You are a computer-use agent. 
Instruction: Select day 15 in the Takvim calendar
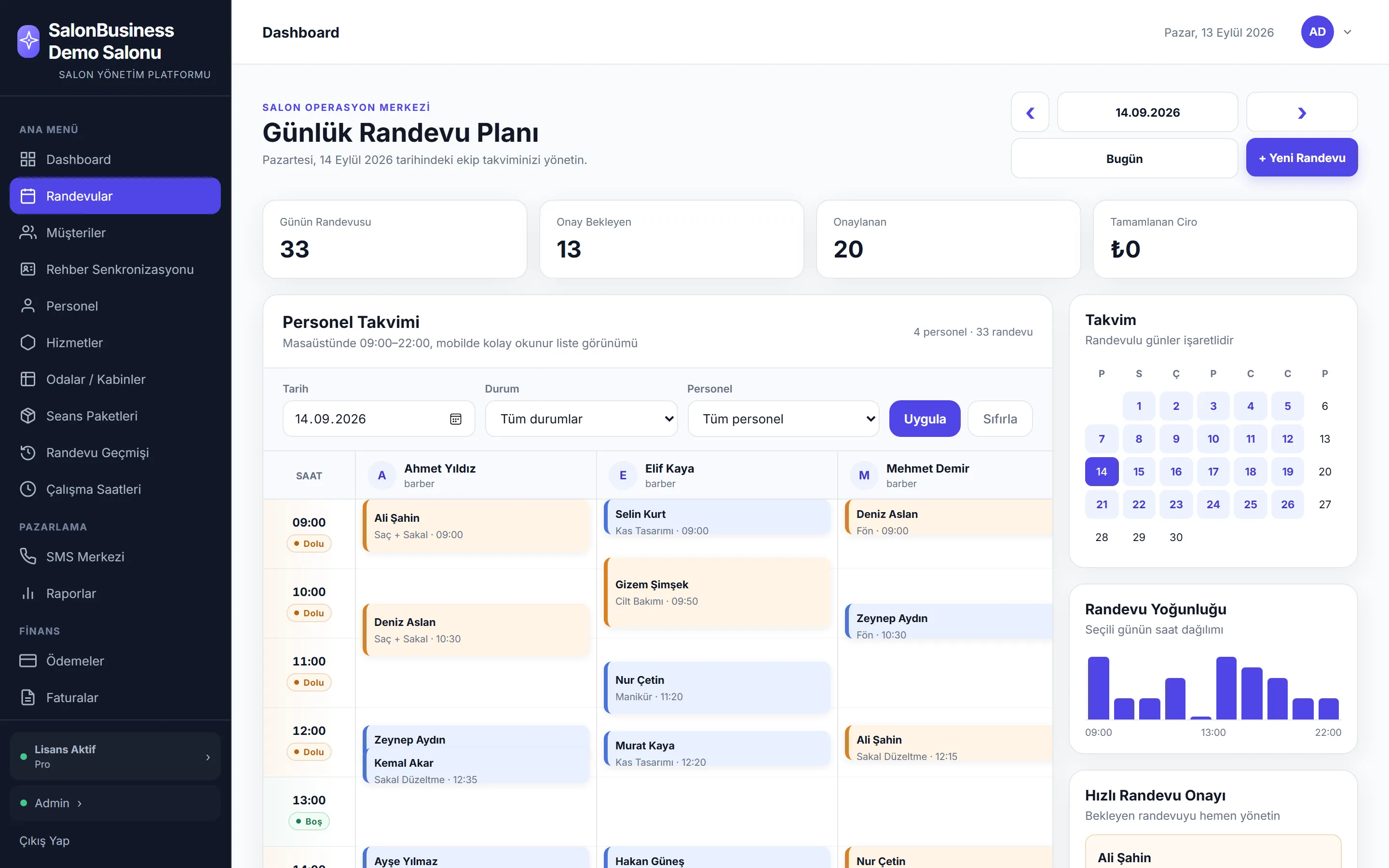pyautogui.click(x=1139, y=472)
